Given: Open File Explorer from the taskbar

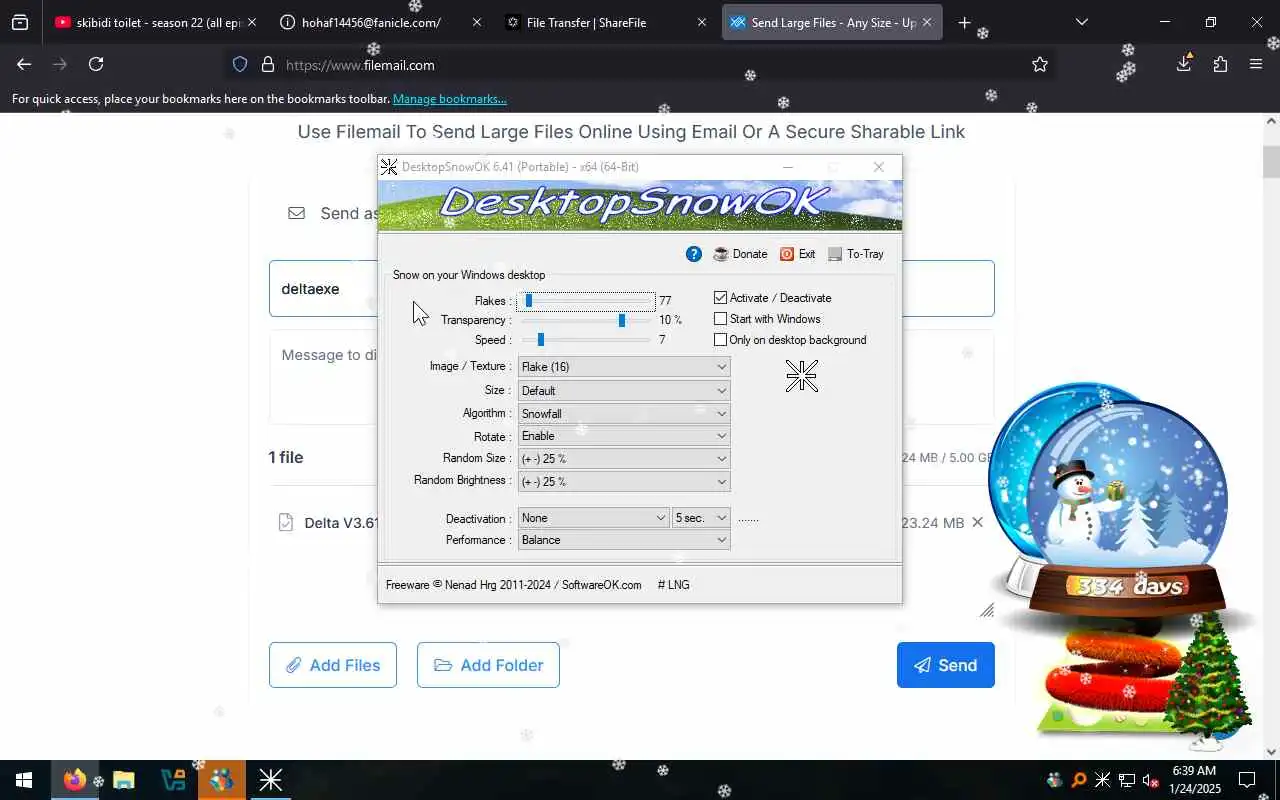Looking at the screenshot, I should click(124, 780).
